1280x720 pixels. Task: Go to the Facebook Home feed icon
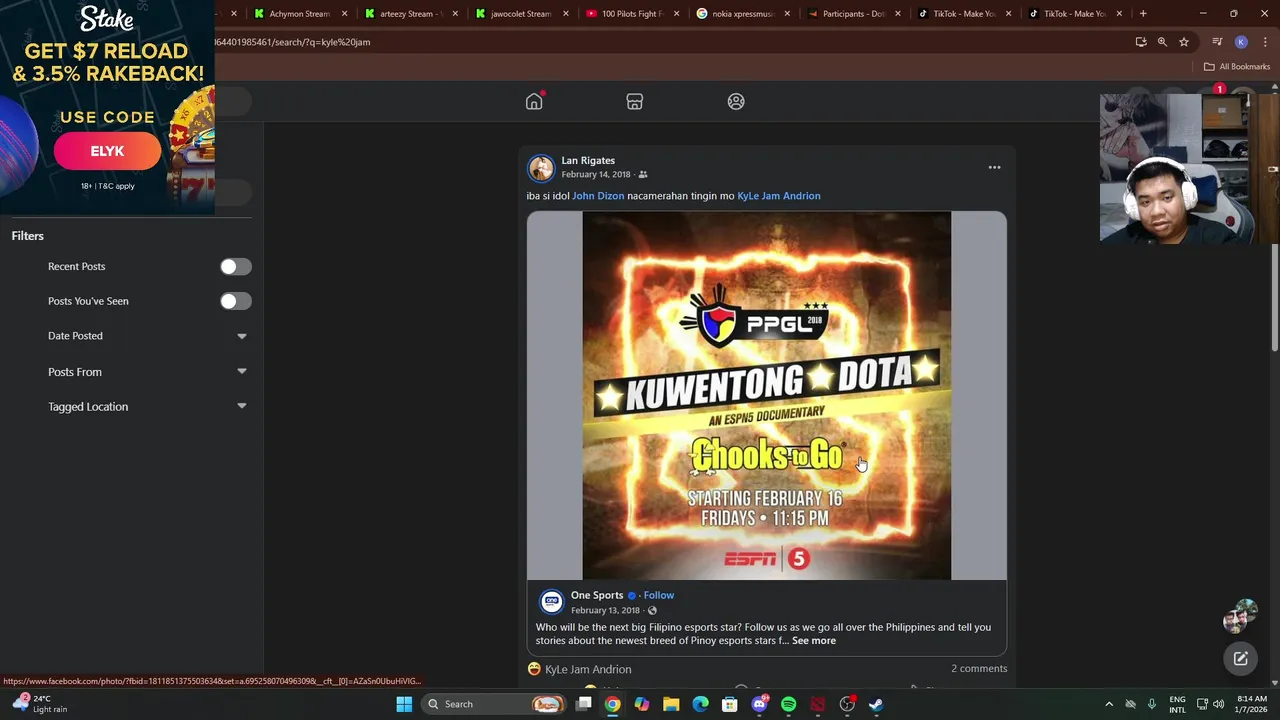tap(534, 102)
